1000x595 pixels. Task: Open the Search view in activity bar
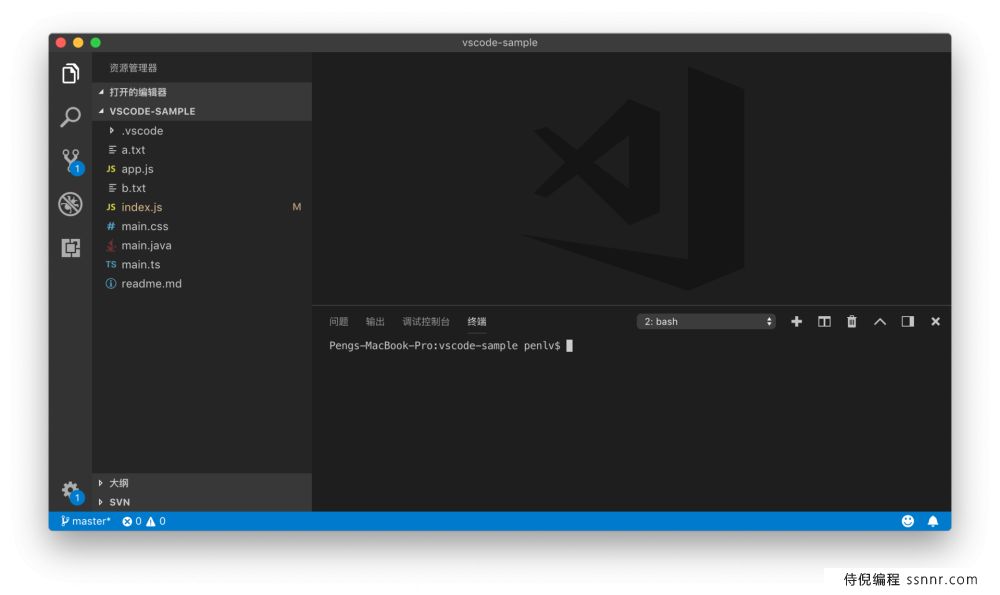[70, 117]
